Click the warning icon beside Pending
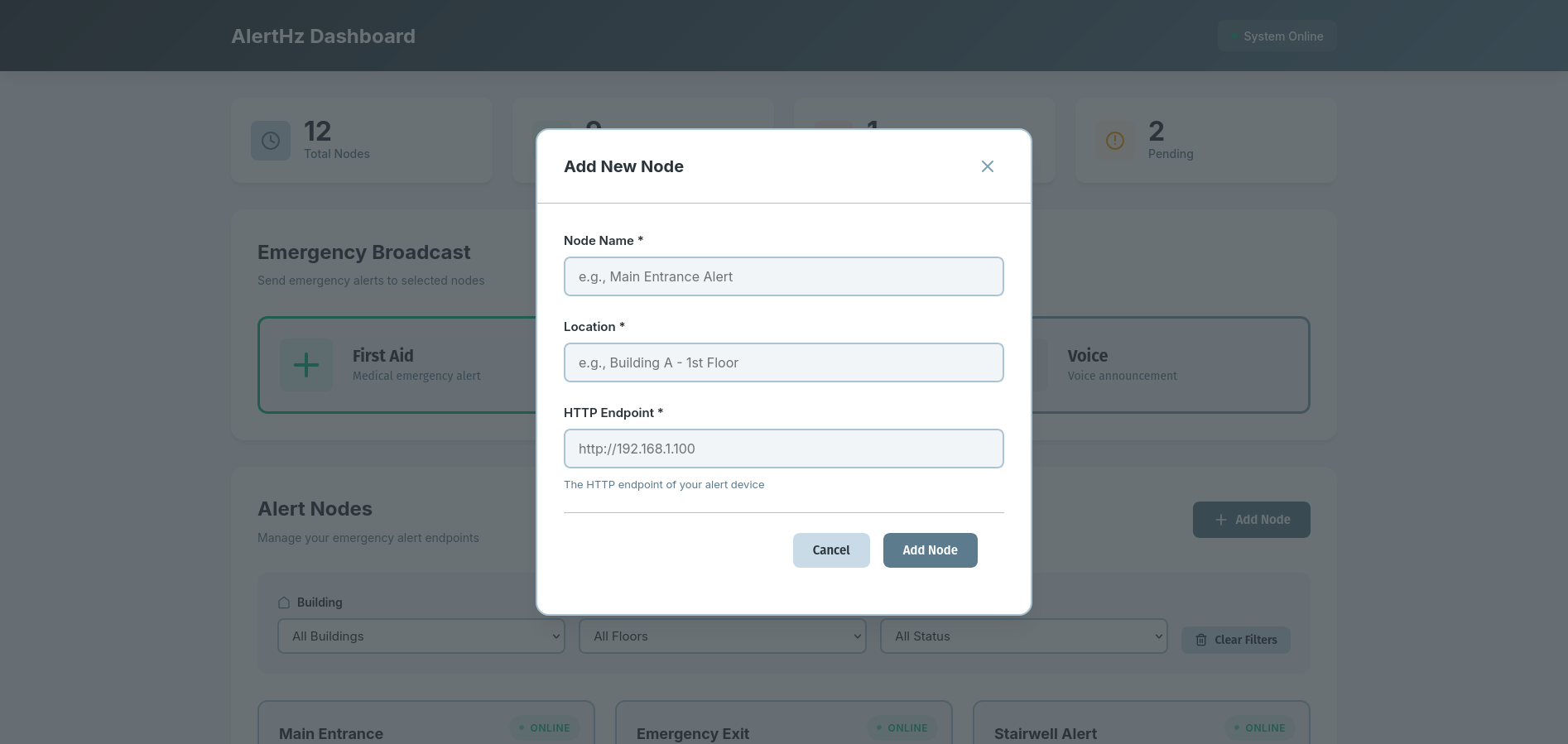This screenshot has width=1568, height=744. coord(1115,141)
